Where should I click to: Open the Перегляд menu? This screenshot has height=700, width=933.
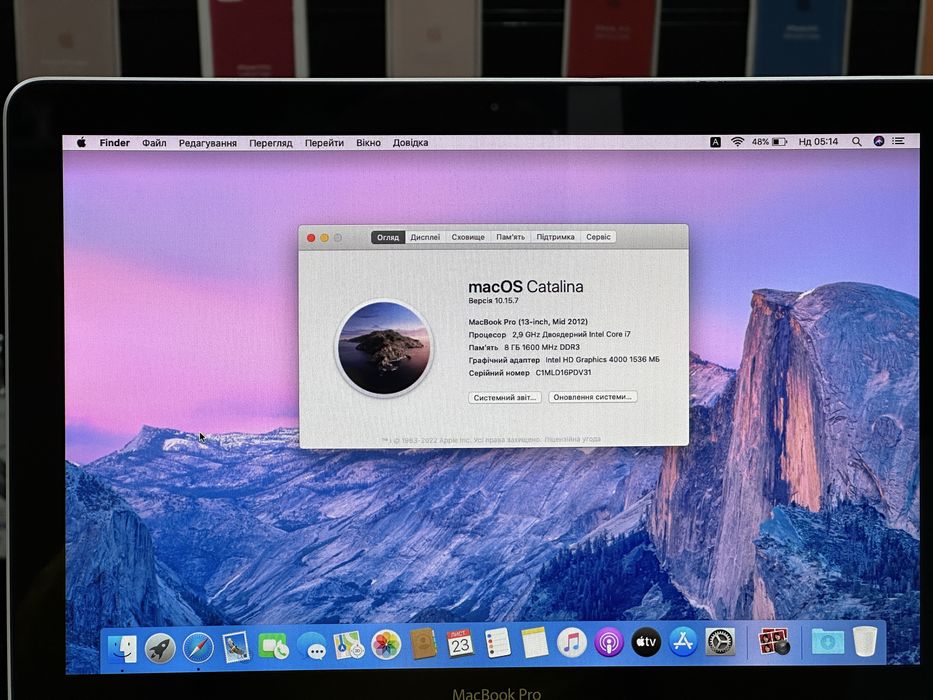[271, 143]
